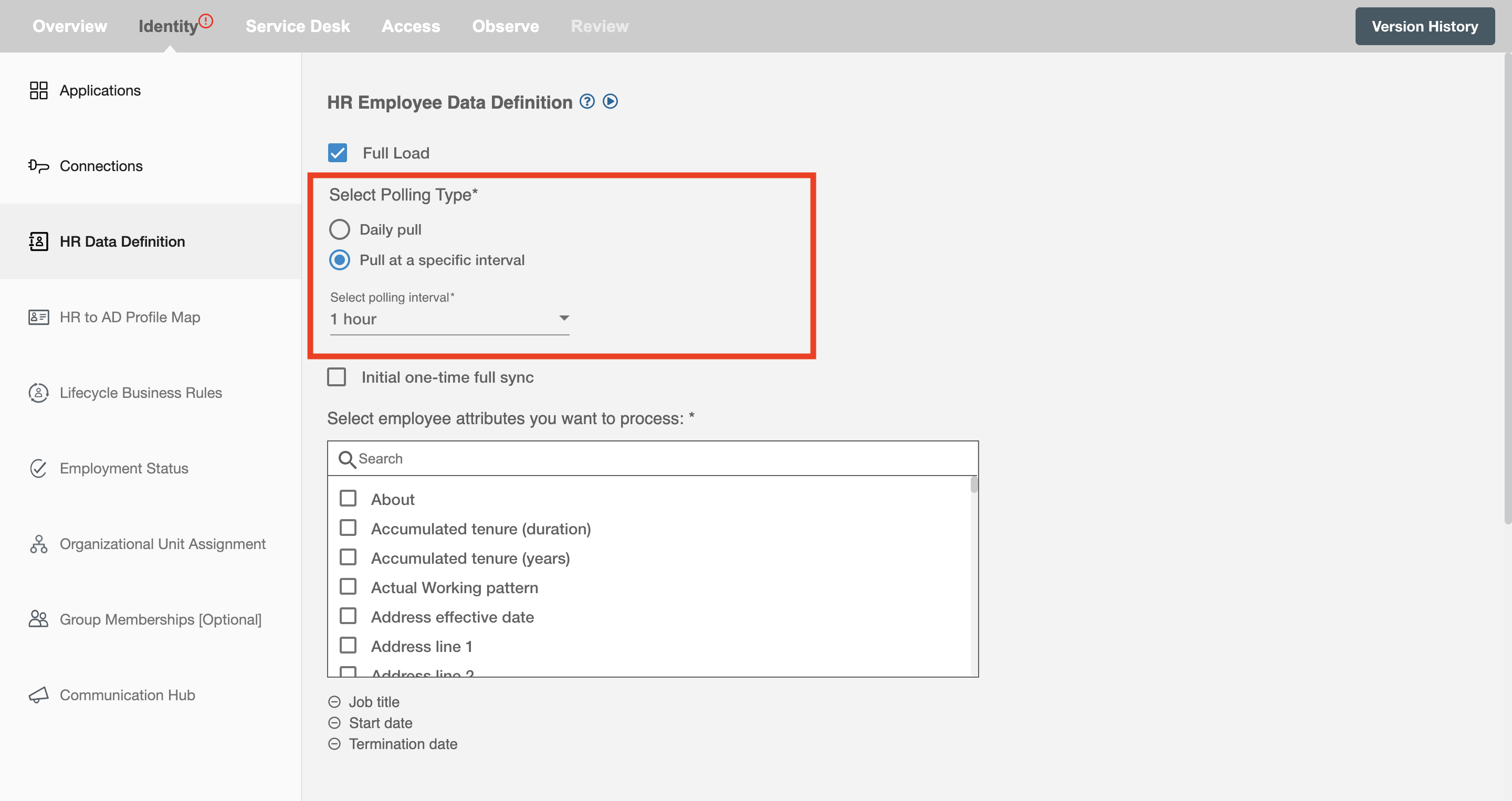The width and height of the screenshot is (1512, 801).
Task: Open the Communication Hub sidebar item
Action: pos(127,695)
